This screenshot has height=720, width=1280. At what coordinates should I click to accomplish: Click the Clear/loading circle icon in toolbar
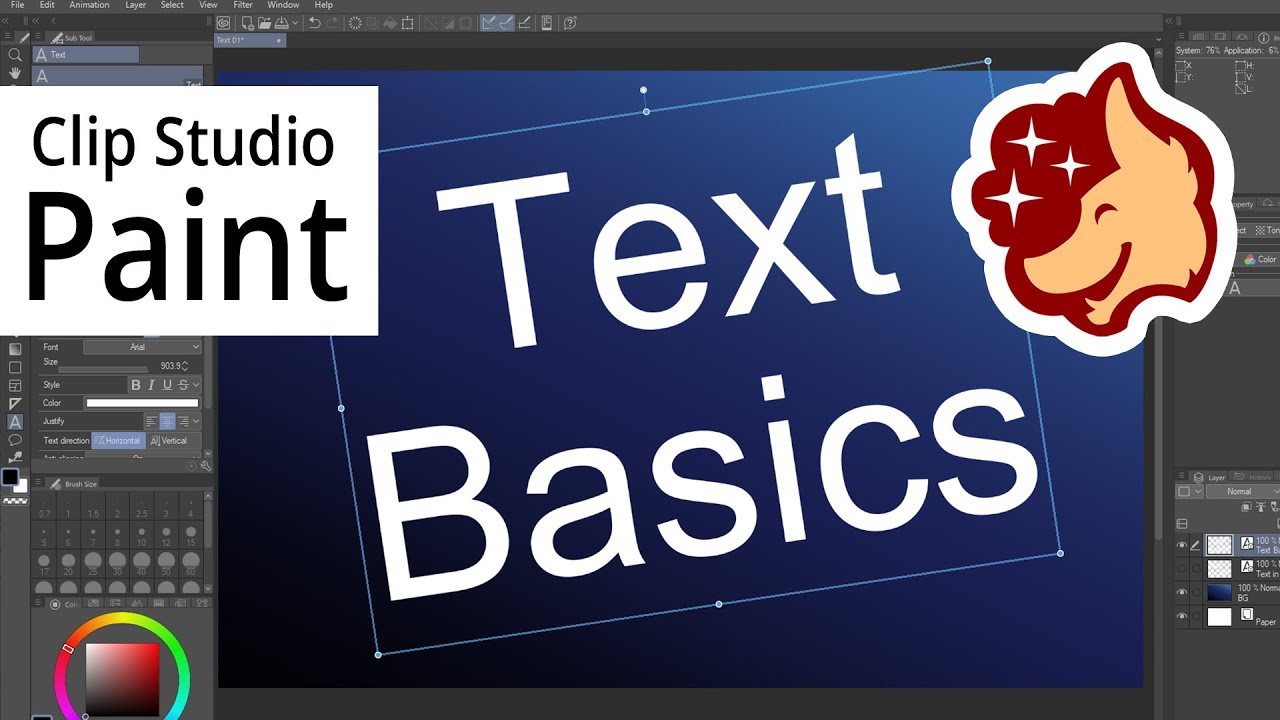(354, 22)
